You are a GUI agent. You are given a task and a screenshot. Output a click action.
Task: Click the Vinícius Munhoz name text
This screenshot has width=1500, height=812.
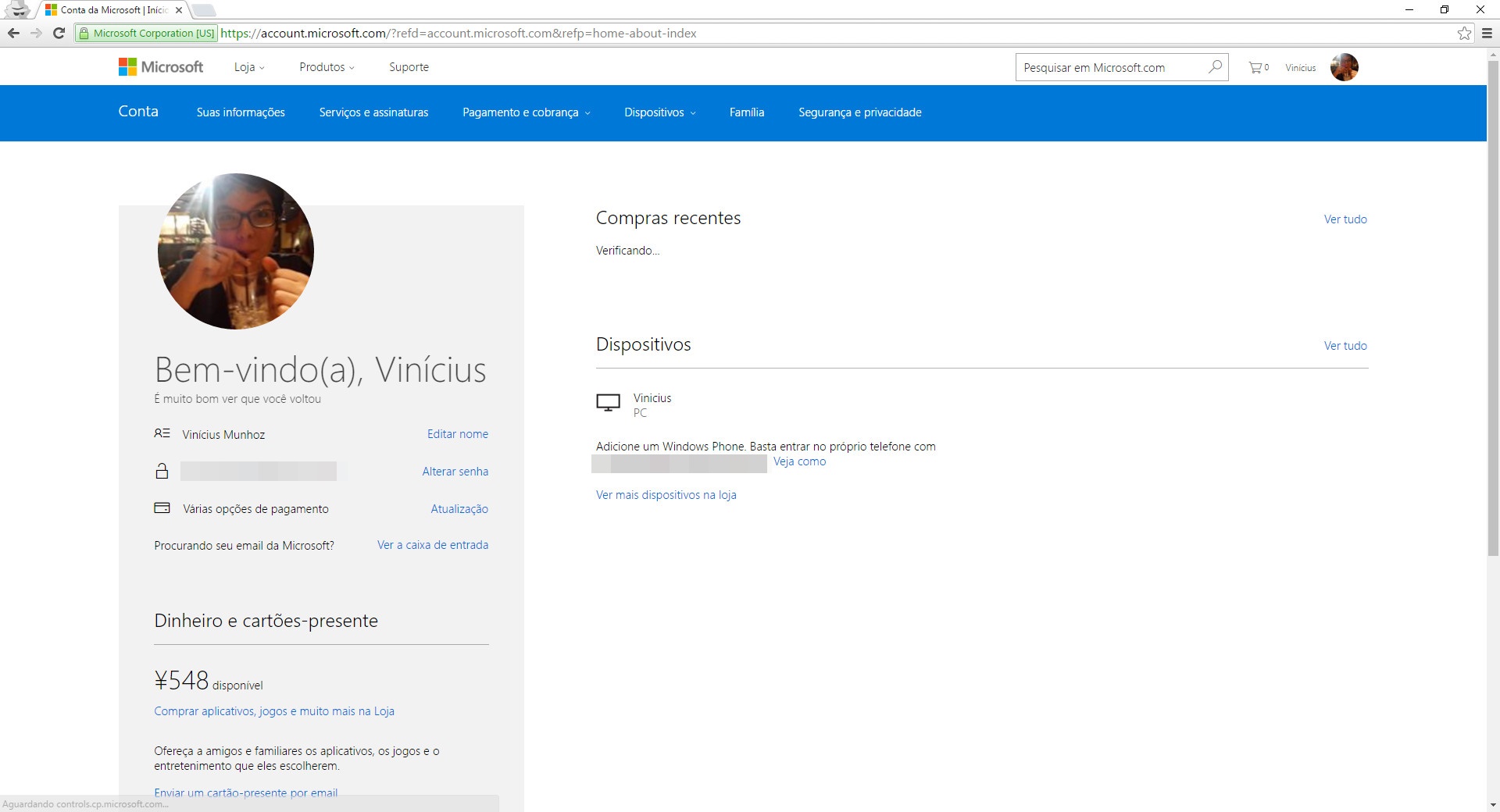coord(223,435)
